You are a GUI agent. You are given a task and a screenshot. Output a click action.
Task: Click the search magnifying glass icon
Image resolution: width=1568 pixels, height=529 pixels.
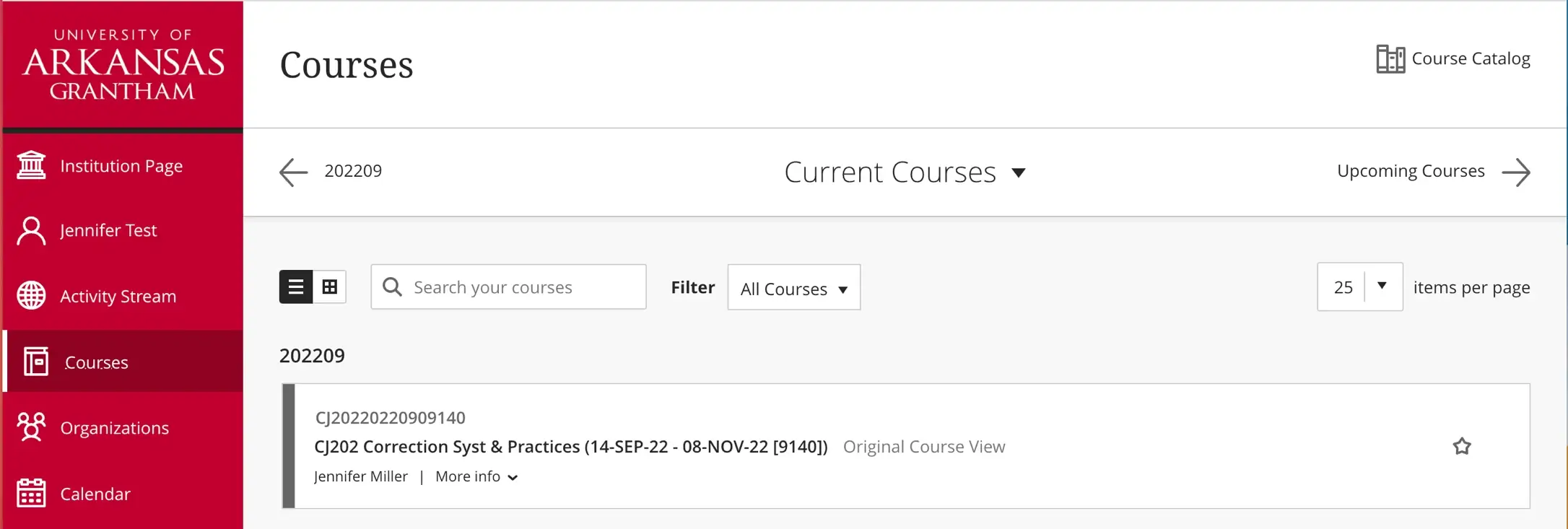[x=392, y=287]
